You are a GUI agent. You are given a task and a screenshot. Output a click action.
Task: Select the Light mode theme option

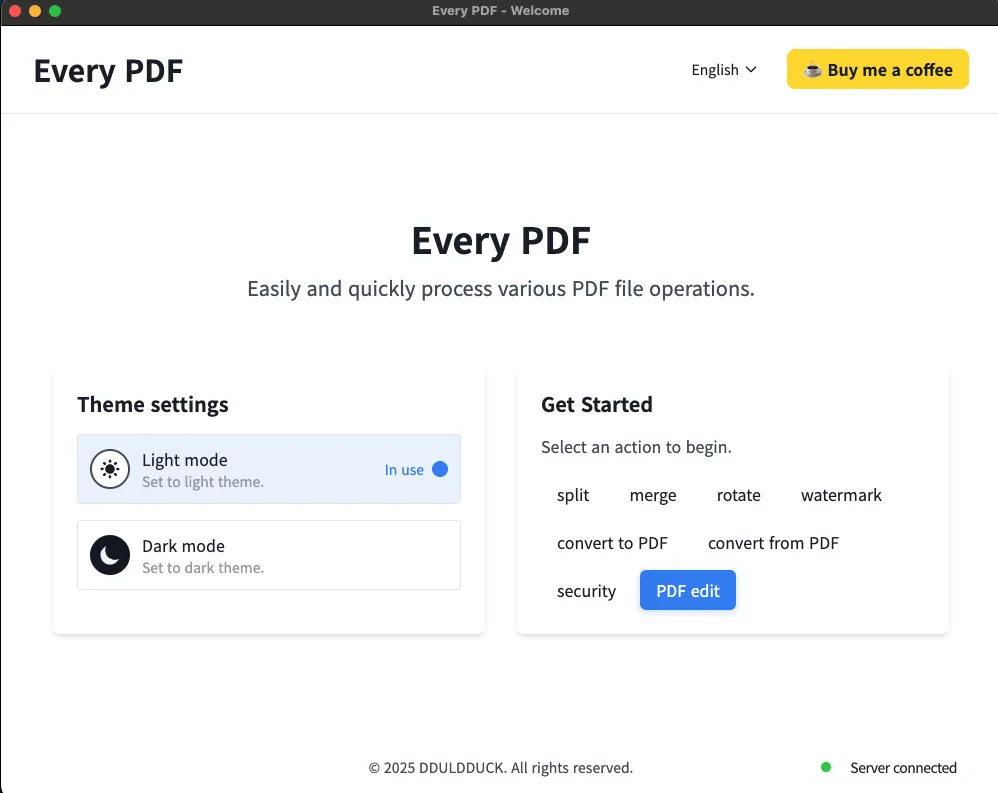tap(268, 469)
